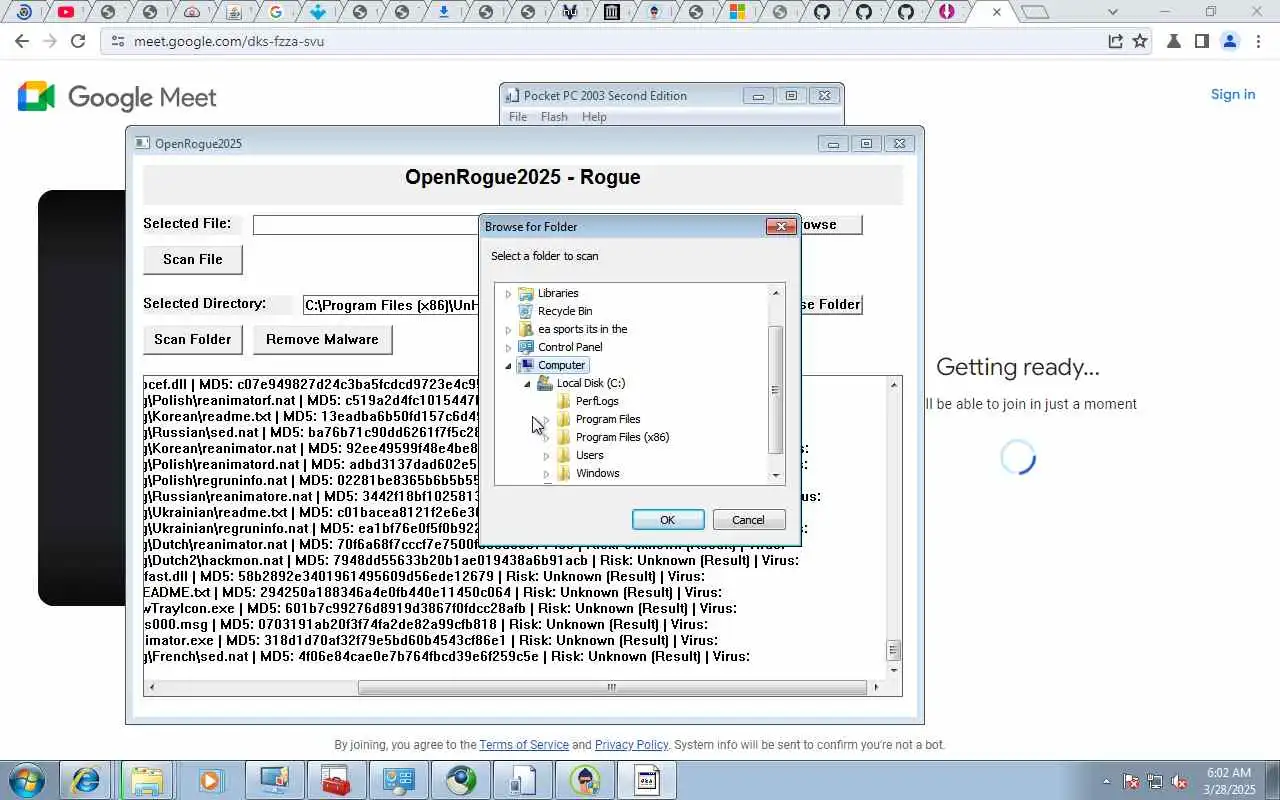Expand the ea sports its in the node

click(508, 330)
